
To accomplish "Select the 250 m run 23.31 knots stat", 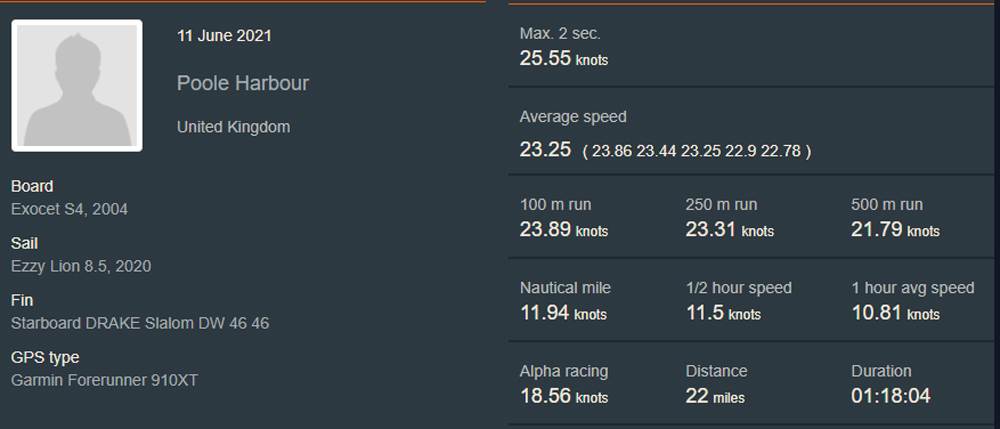I will (x=729, y=229).
